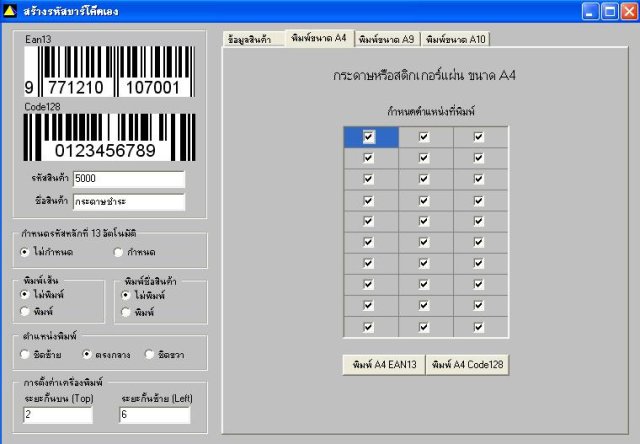The height and width of the screenshot is (444, 640).
Task: Click the EAN13 barcode preview image
Action: [109, 71]
